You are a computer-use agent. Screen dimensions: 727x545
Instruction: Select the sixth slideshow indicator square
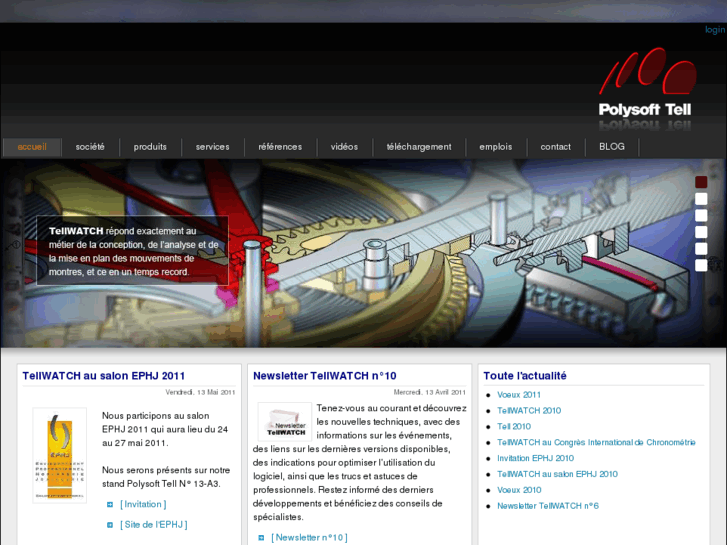701,265
